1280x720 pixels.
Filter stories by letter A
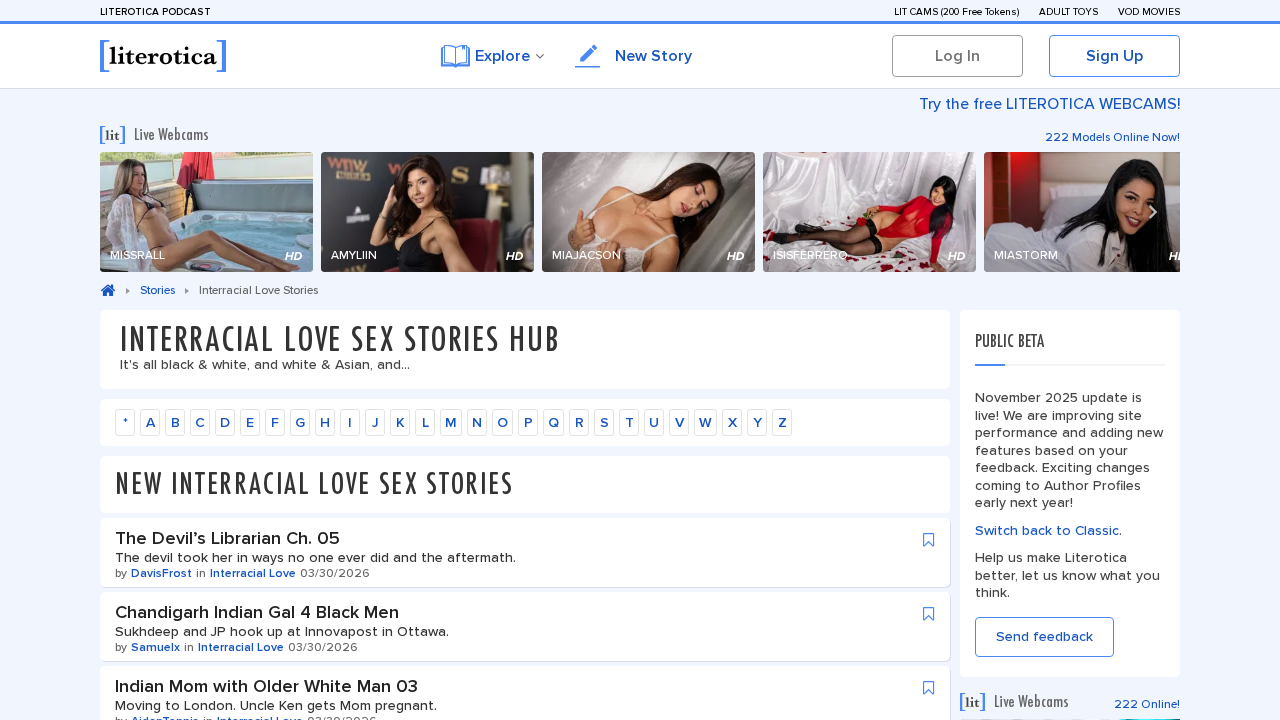(150, 422)
